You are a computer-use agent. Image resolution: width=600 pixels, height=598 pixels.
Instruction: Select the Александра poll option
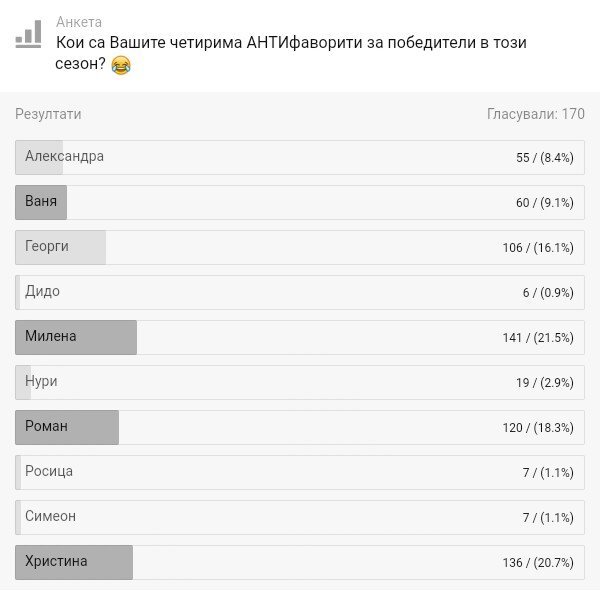[x=300, y=157]
